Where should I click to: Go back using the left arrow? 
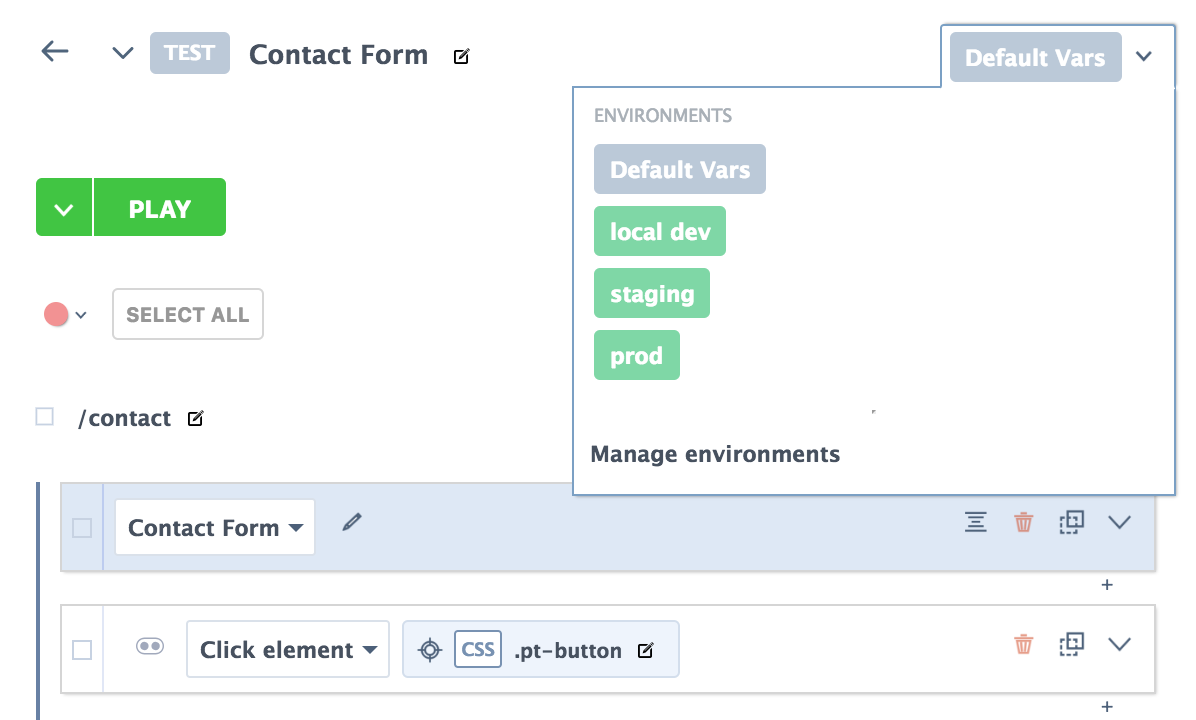pyautogui.click(x=55, y=52)
